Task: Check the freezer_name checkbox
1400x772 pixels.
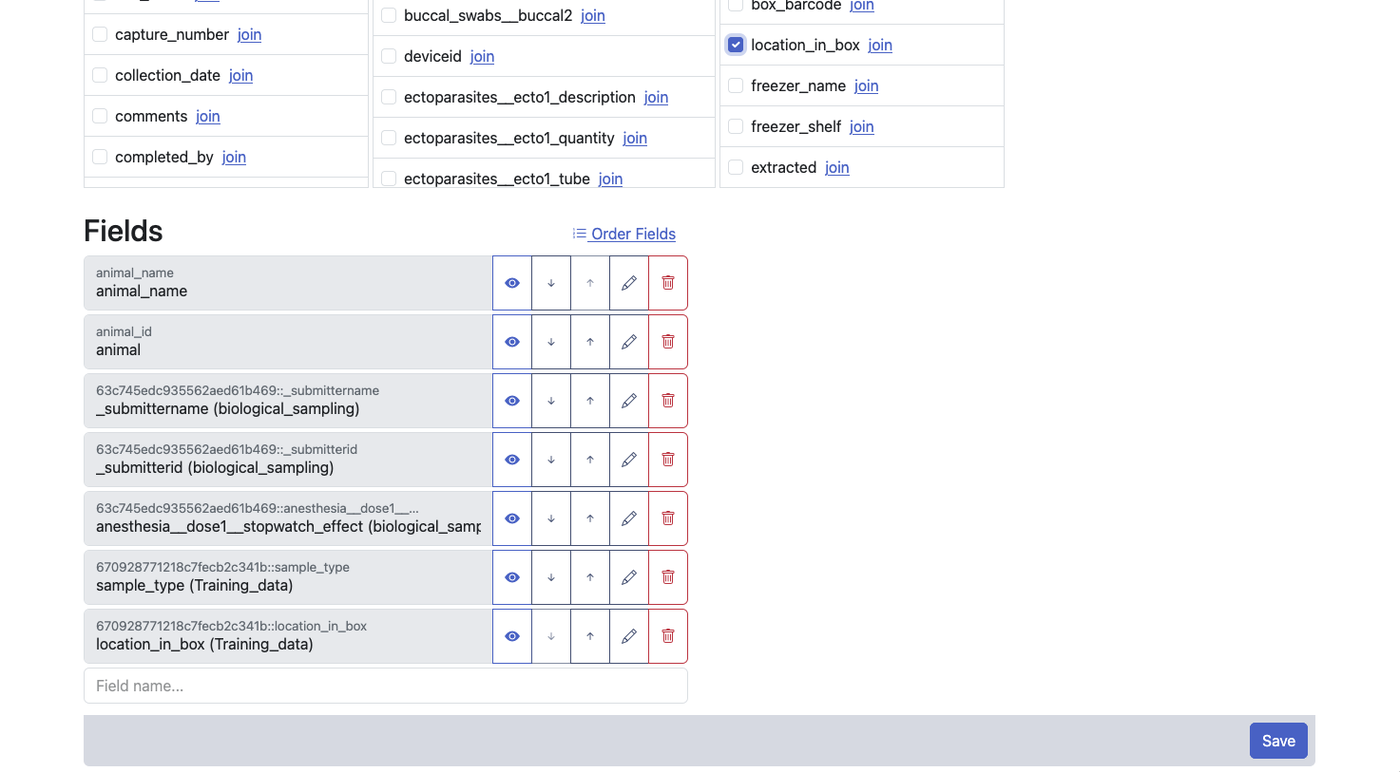Action: (x=735, y=85)
